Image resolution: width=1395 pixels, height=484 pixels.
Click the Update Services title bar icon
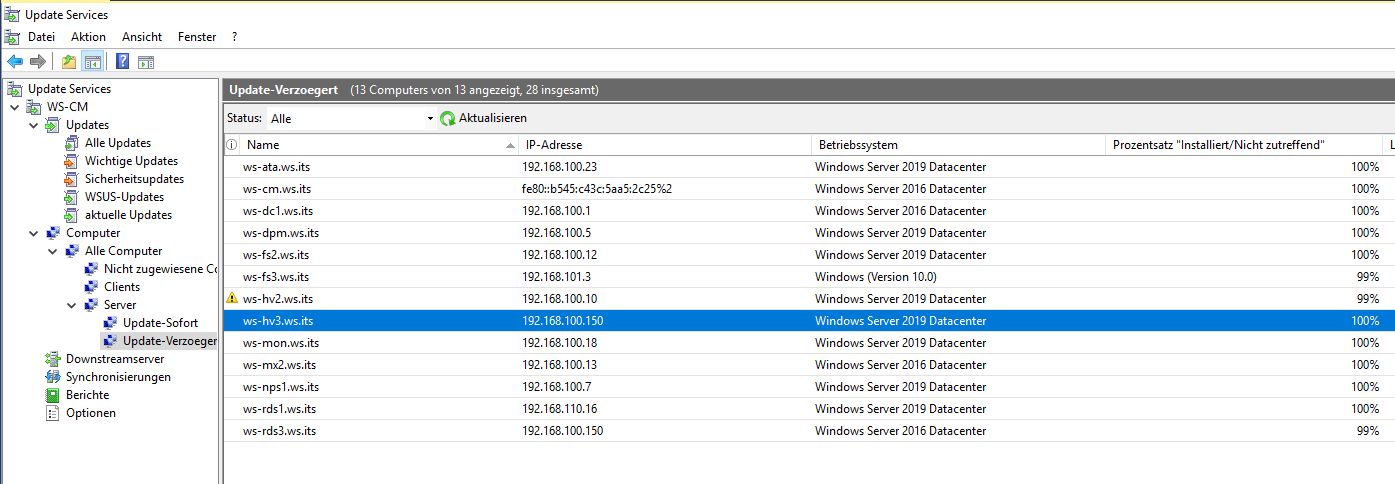coord(12,15)
